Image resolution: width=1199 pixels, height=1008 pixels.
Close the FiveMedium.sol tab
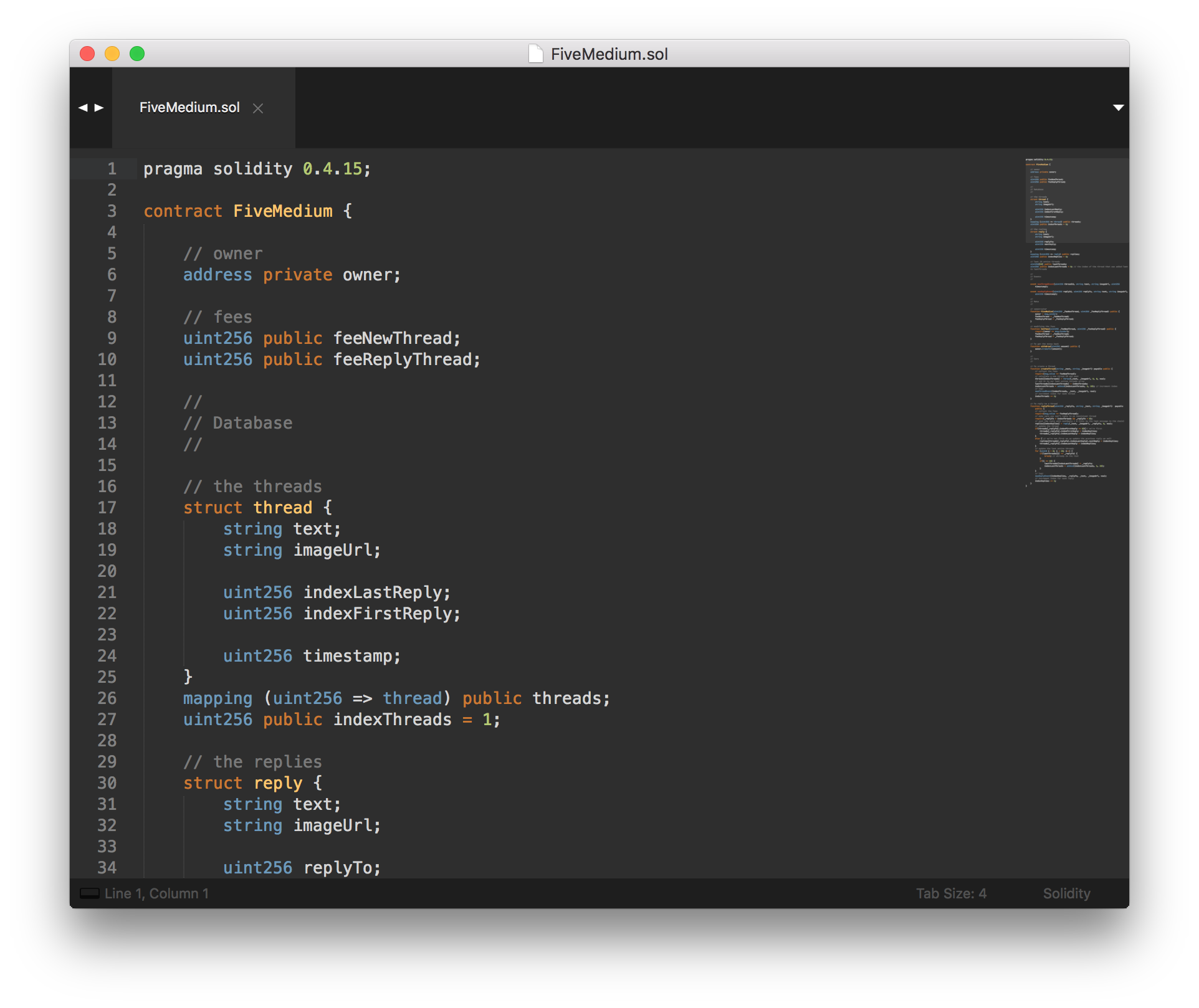click(258, 108)
